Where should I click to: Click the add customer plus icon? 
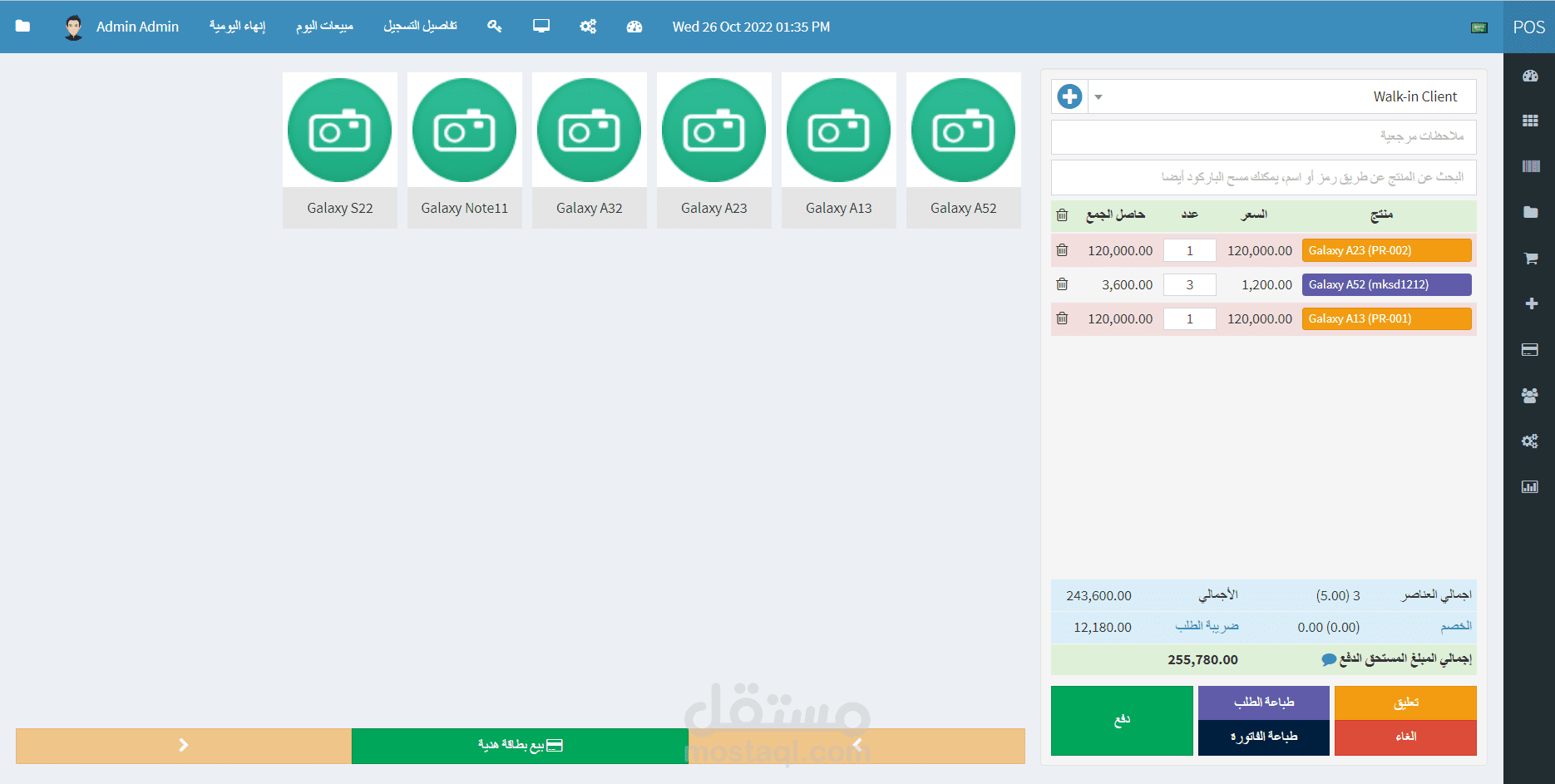click(x=1069, y=96)
